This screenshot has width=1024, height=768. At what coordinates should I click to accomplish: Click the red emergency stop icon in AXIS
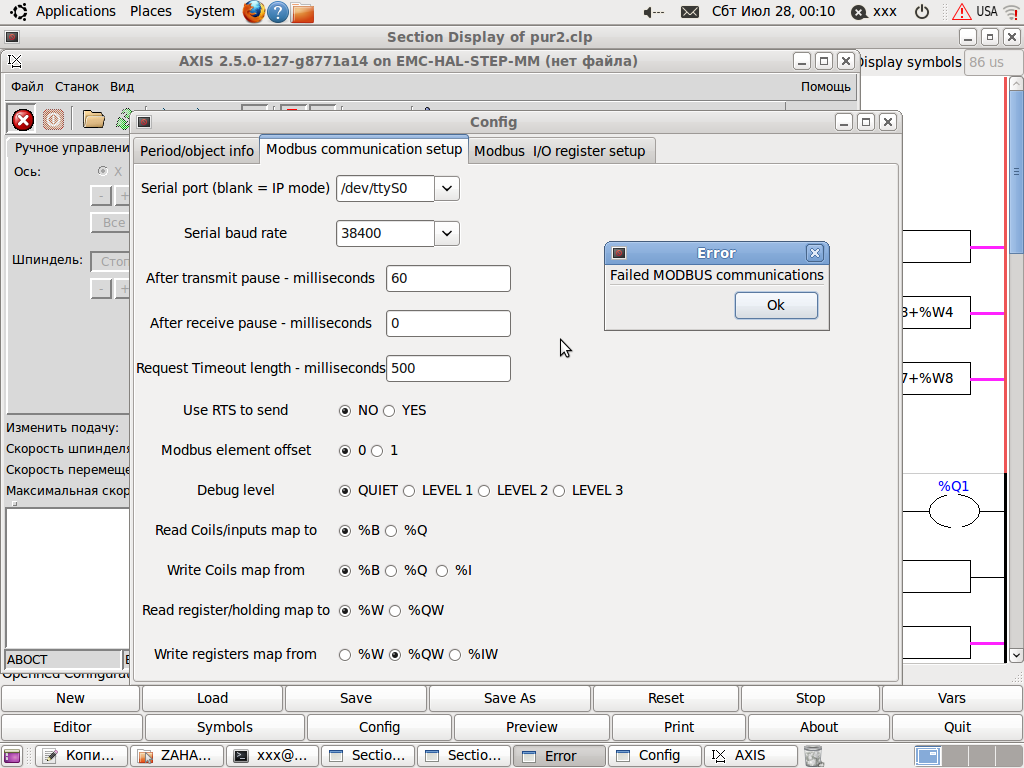pos(23,120)
